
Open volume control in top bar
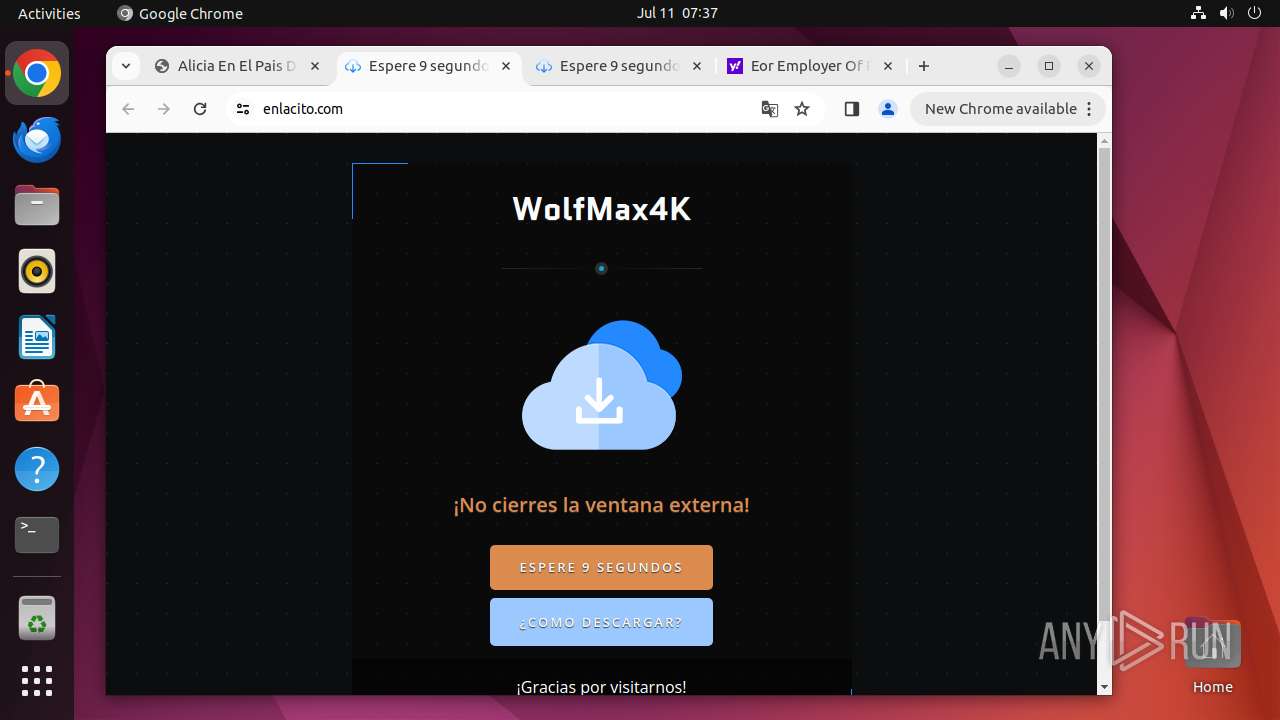coord(1227,13)
